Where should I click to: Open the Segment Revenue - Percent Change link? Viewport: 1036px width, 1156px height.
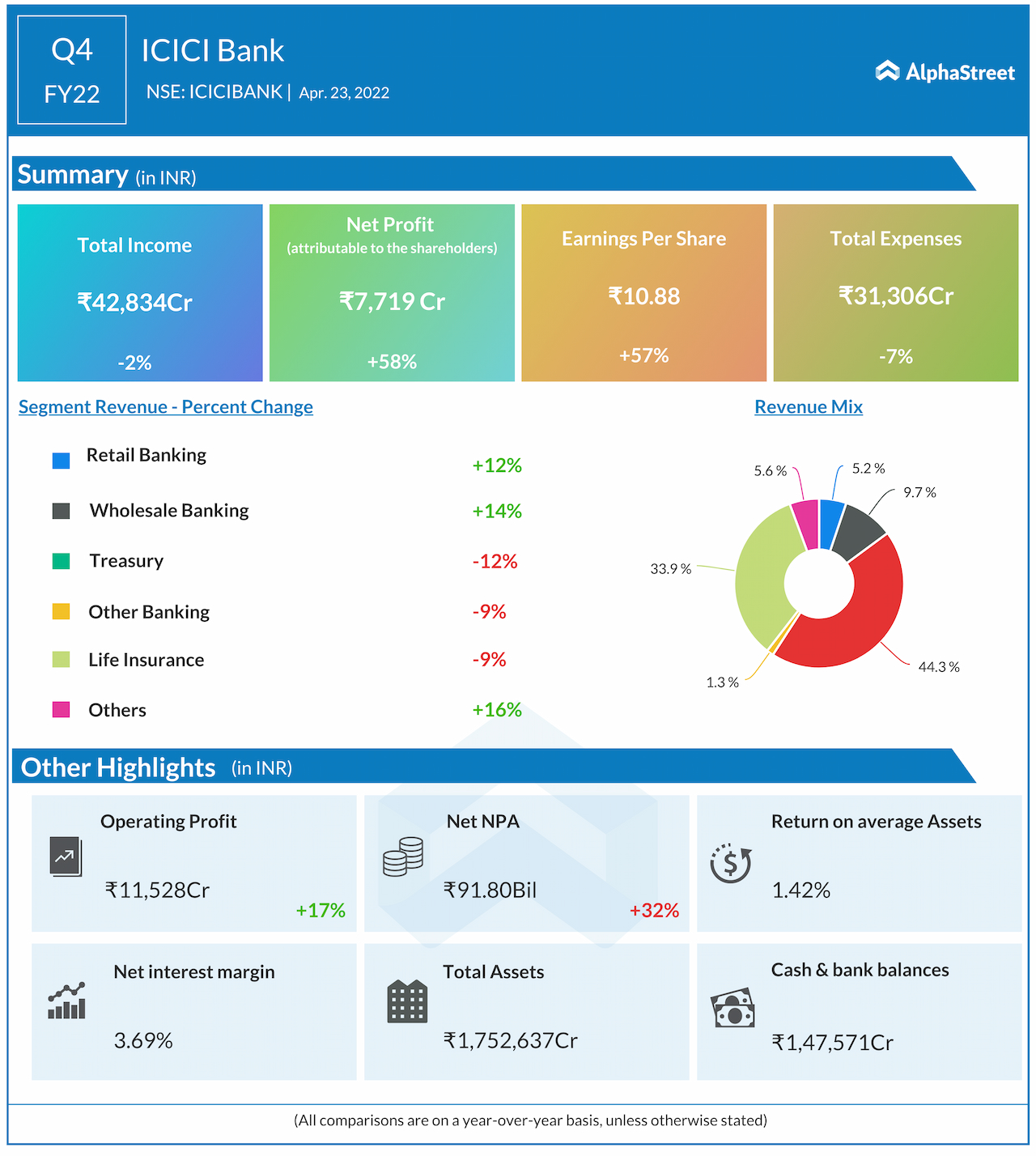coord(166,407)
